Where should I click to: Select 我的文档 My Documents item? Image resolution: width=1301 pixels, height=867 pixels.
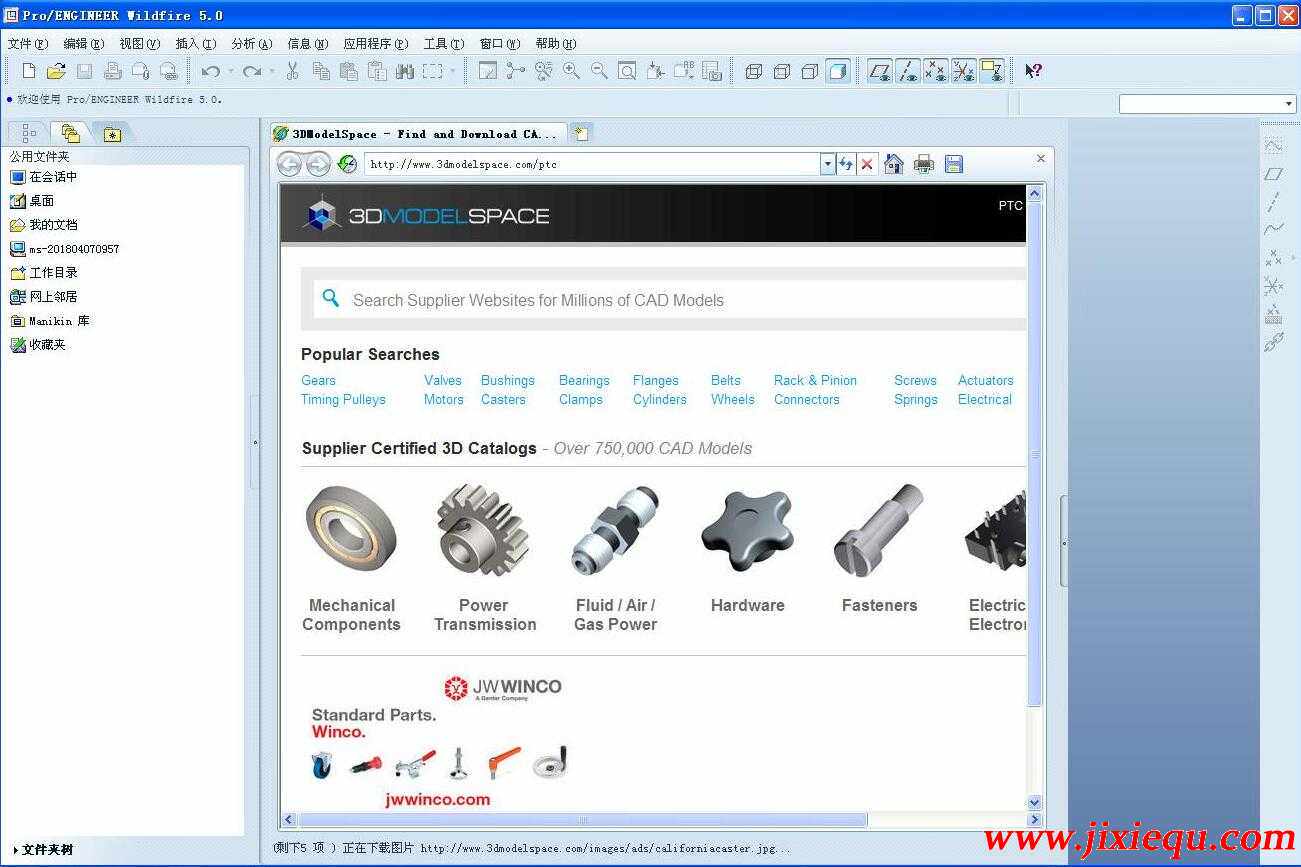44,225
